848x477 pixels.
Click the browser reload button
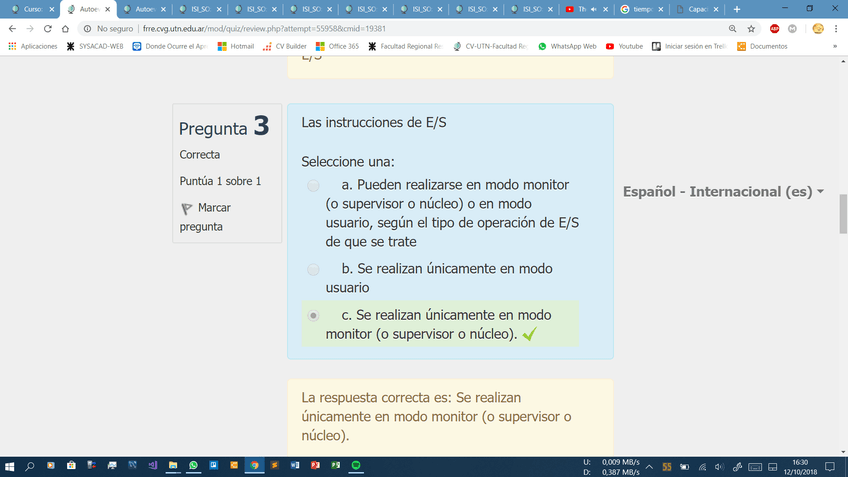tap(48, 29)
